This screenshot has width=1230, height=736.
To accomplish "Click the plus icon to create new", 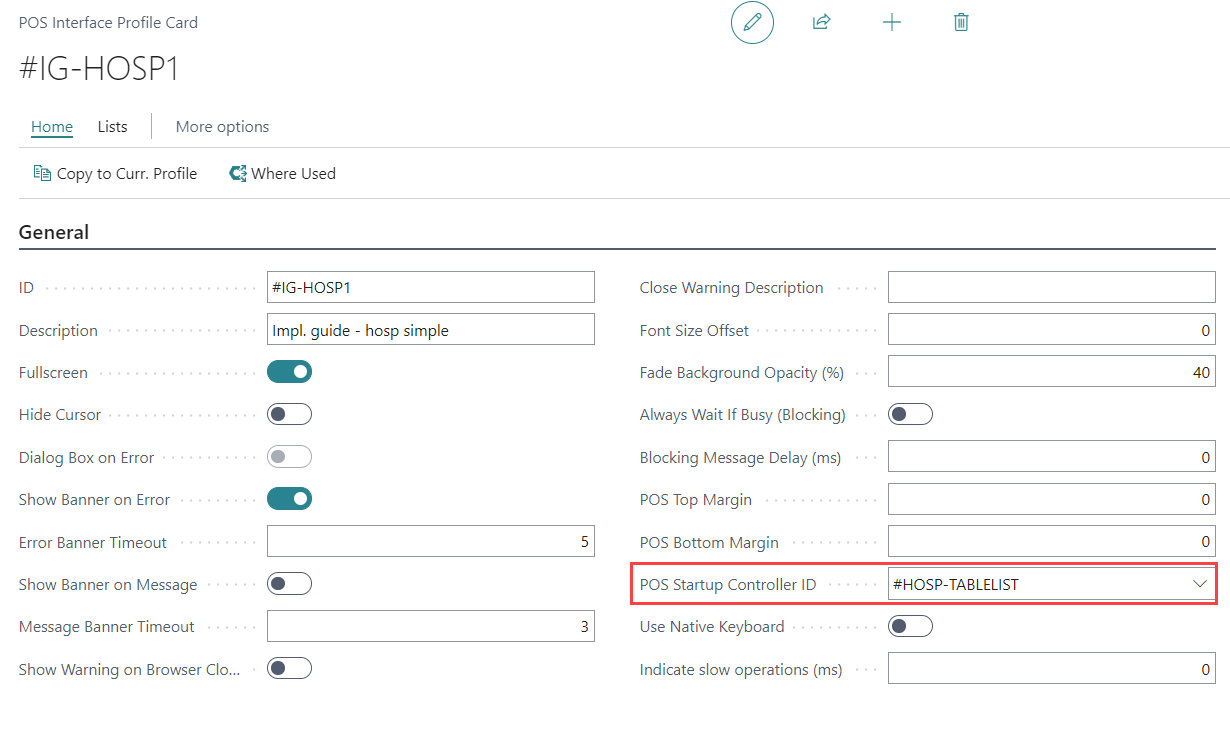I will tap(892, 22).
